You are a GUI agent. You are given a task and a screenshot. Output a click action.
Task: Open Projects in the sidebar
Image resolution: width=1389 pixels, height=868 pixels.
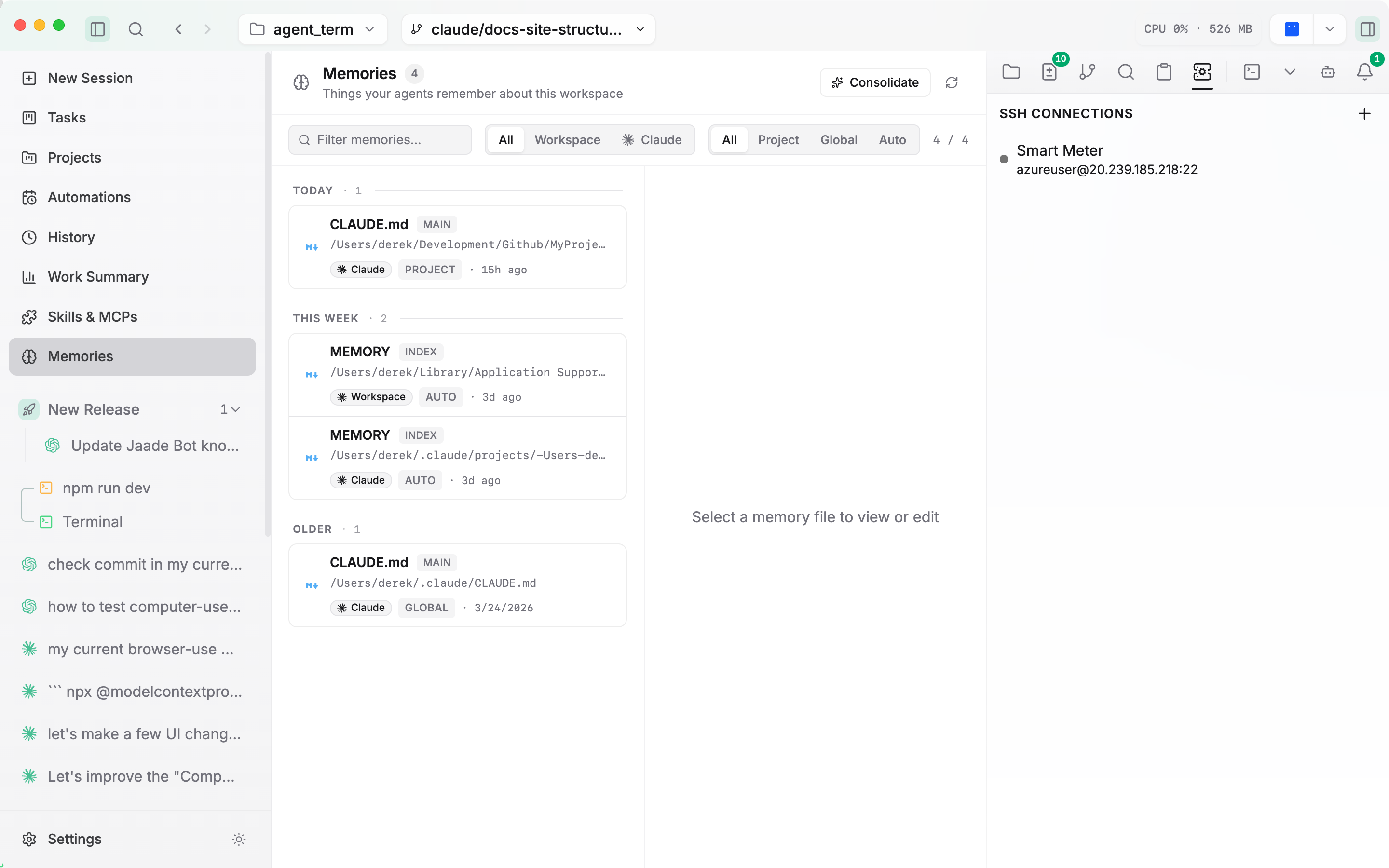click(132, 157)
